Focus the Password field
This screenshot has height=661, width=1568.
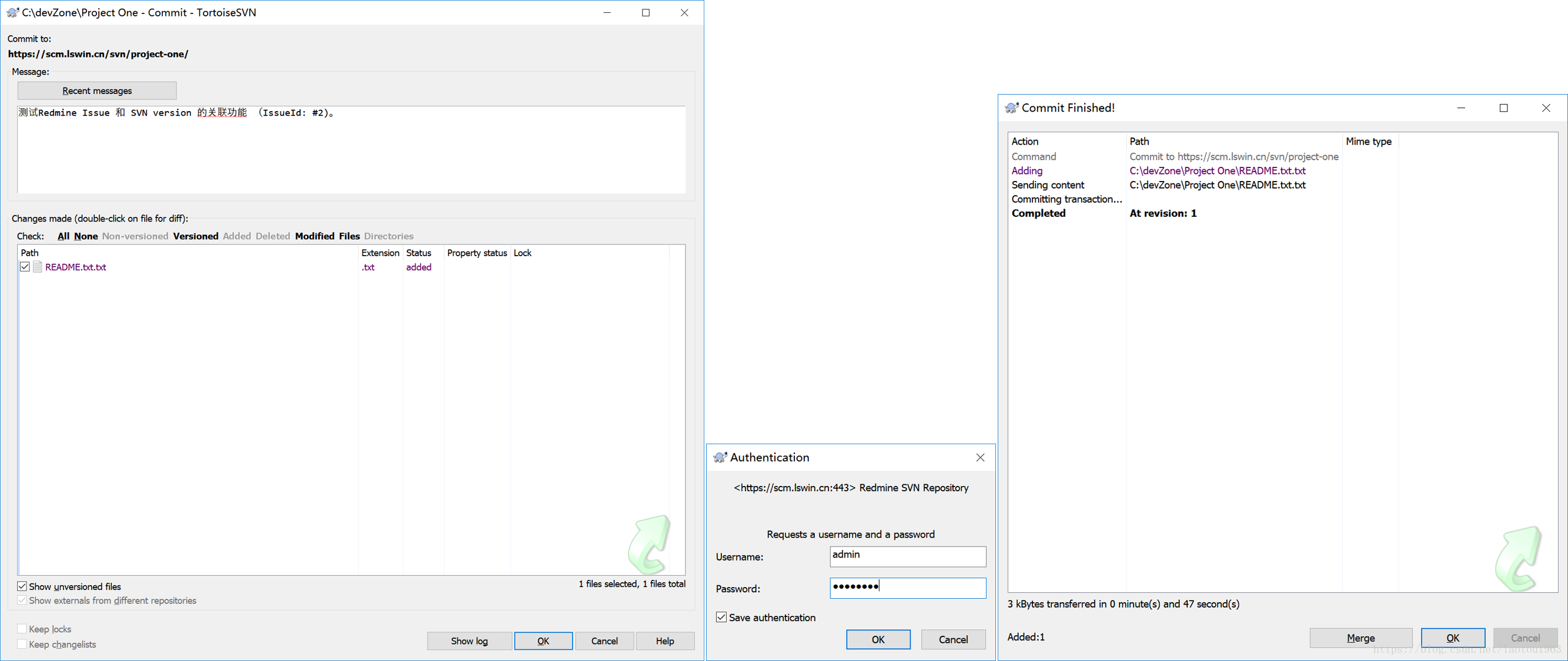click(x=908, y=588)
